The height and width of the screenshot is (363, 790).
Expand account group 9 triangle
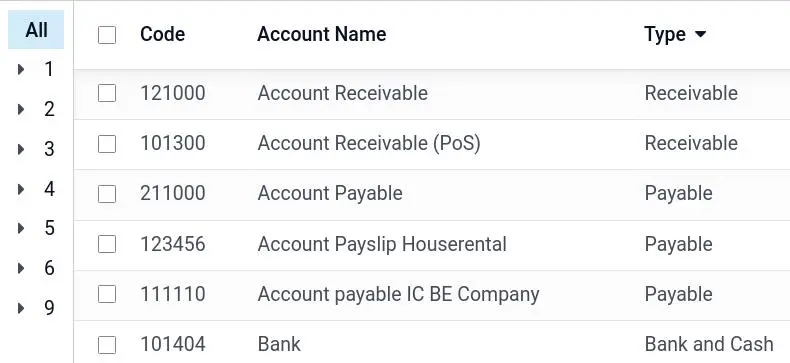pos(21,308)
